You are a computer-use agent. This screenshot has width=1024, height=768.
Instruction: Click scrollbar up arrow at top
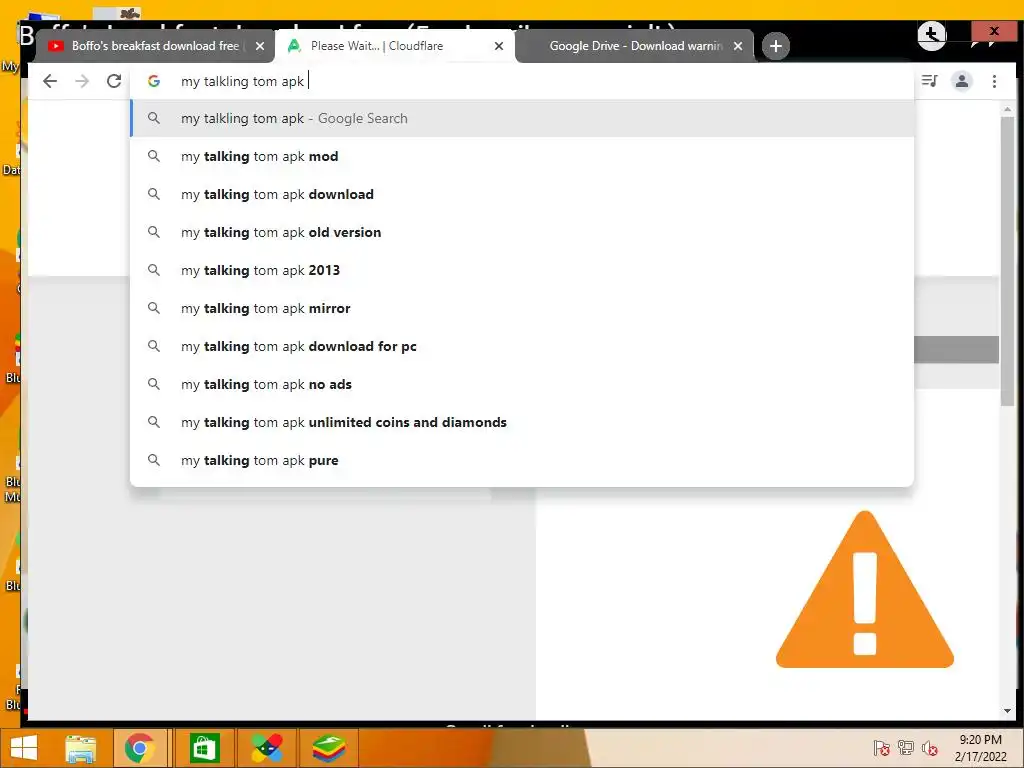pos(1007,109)
